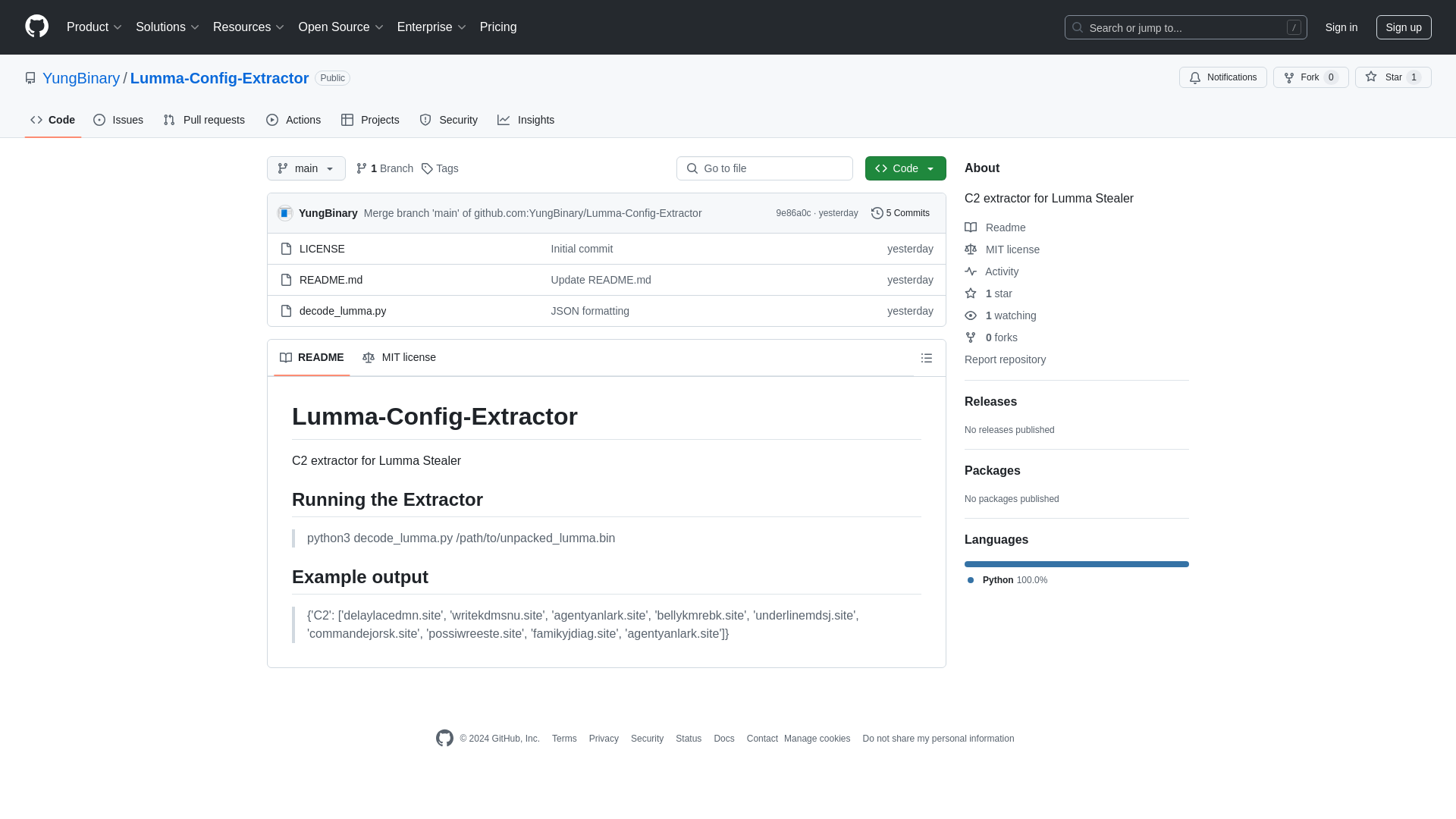1456x819 pixels.
Task: Click the Go to file search input
Action: click(764, 168)
